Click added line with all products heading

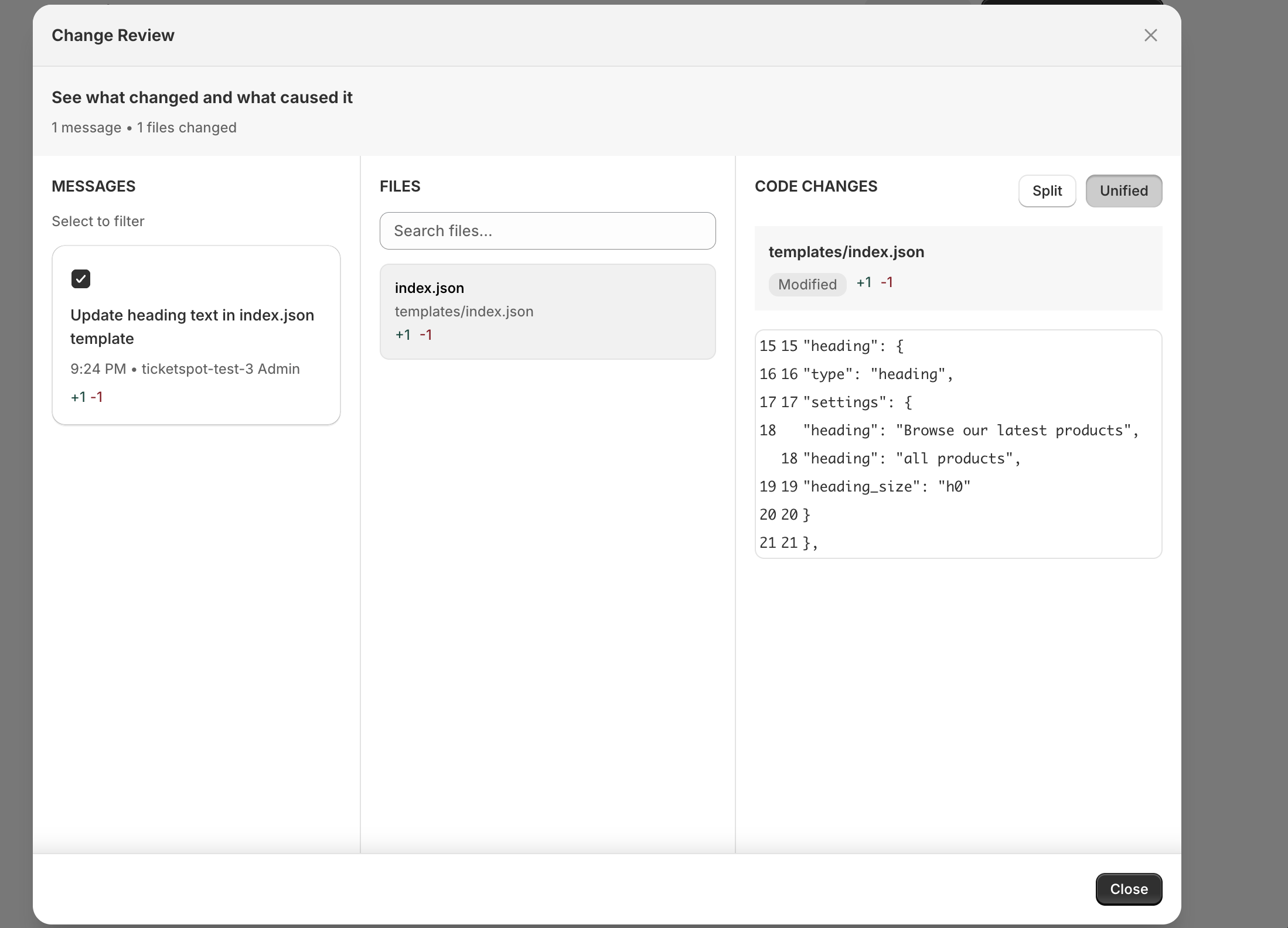click(911, 459)
